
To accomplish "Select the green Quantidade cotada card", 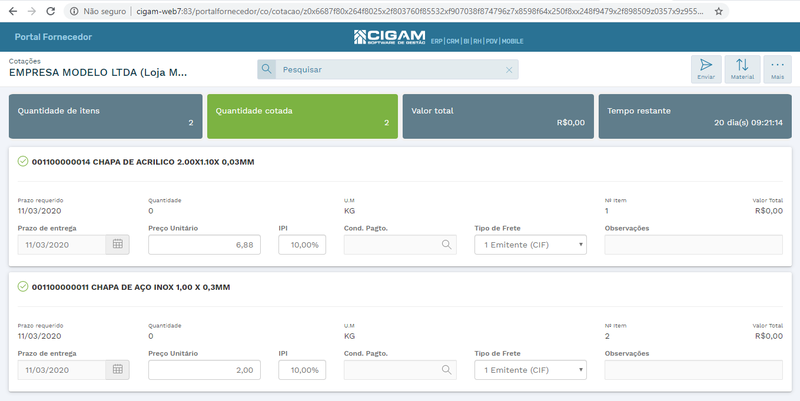I will pyautogui.click(x=303, y=116).
